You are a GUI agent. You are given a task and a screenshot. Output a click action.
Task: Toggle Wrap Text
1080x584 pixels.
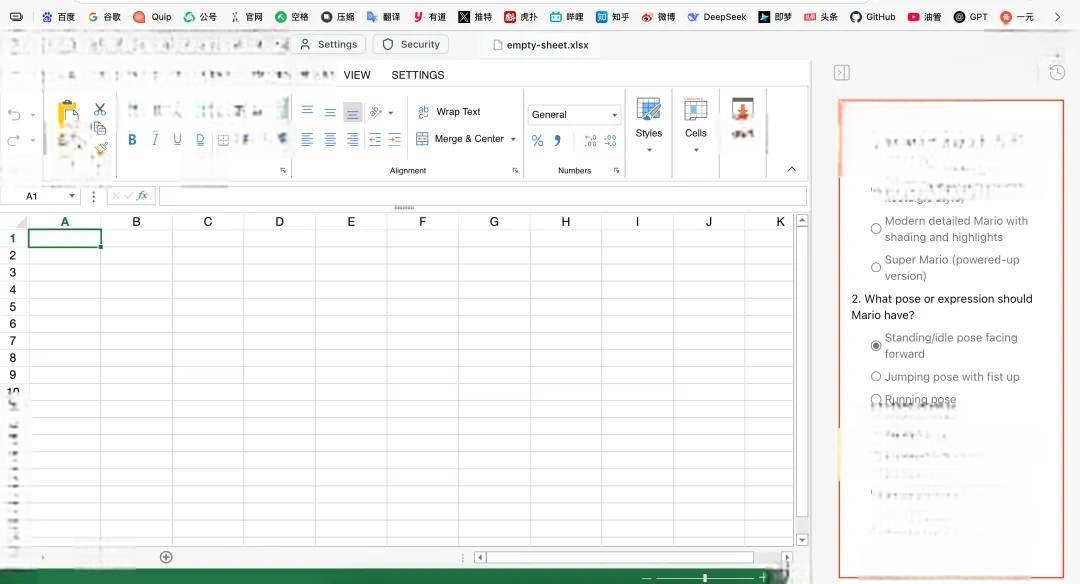(449, 112)
